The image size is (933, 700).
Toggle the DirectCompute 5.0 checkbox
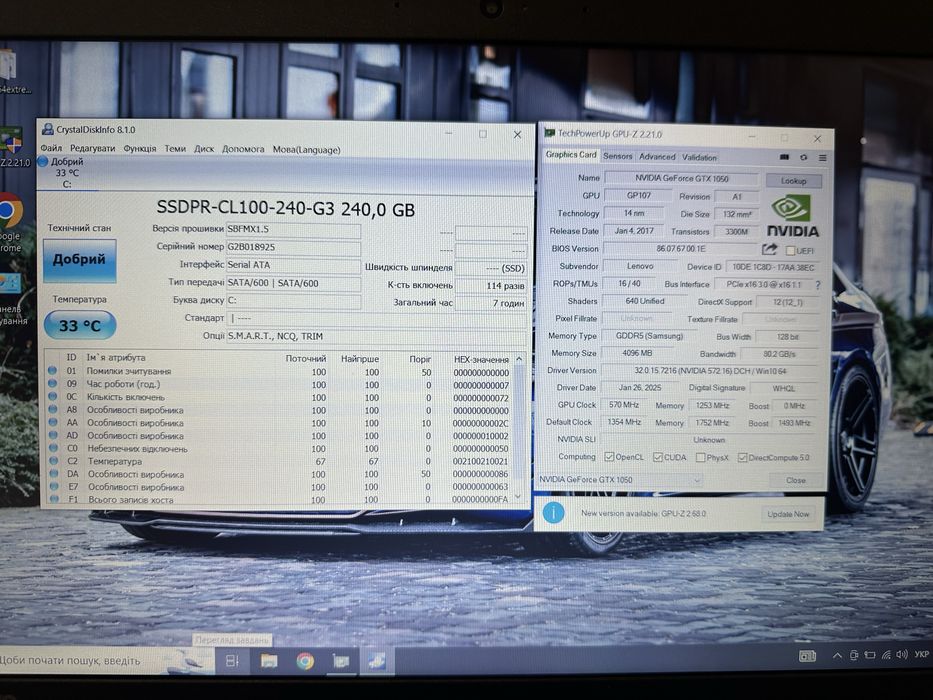(743, 458)
